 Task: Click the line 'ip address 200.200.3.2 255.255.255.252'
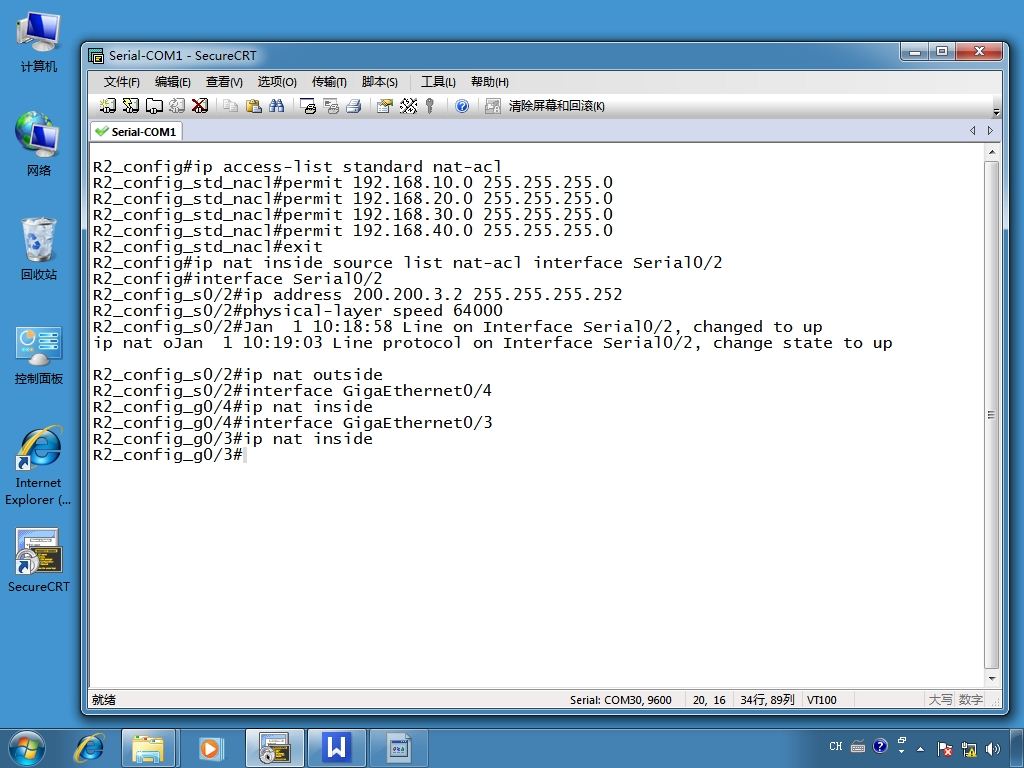pos(357,295)
